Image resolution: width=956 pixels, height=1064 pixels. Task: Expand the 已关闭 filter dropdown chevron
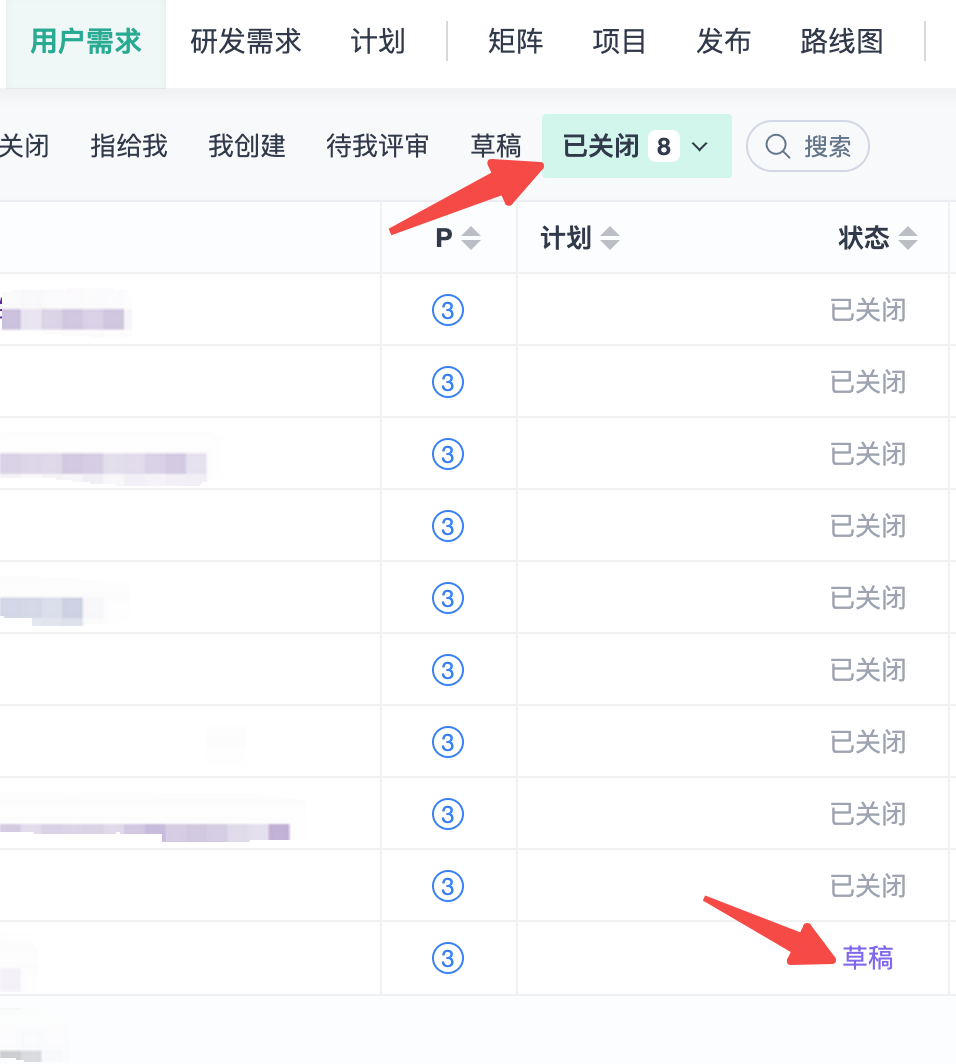point(700,147)
